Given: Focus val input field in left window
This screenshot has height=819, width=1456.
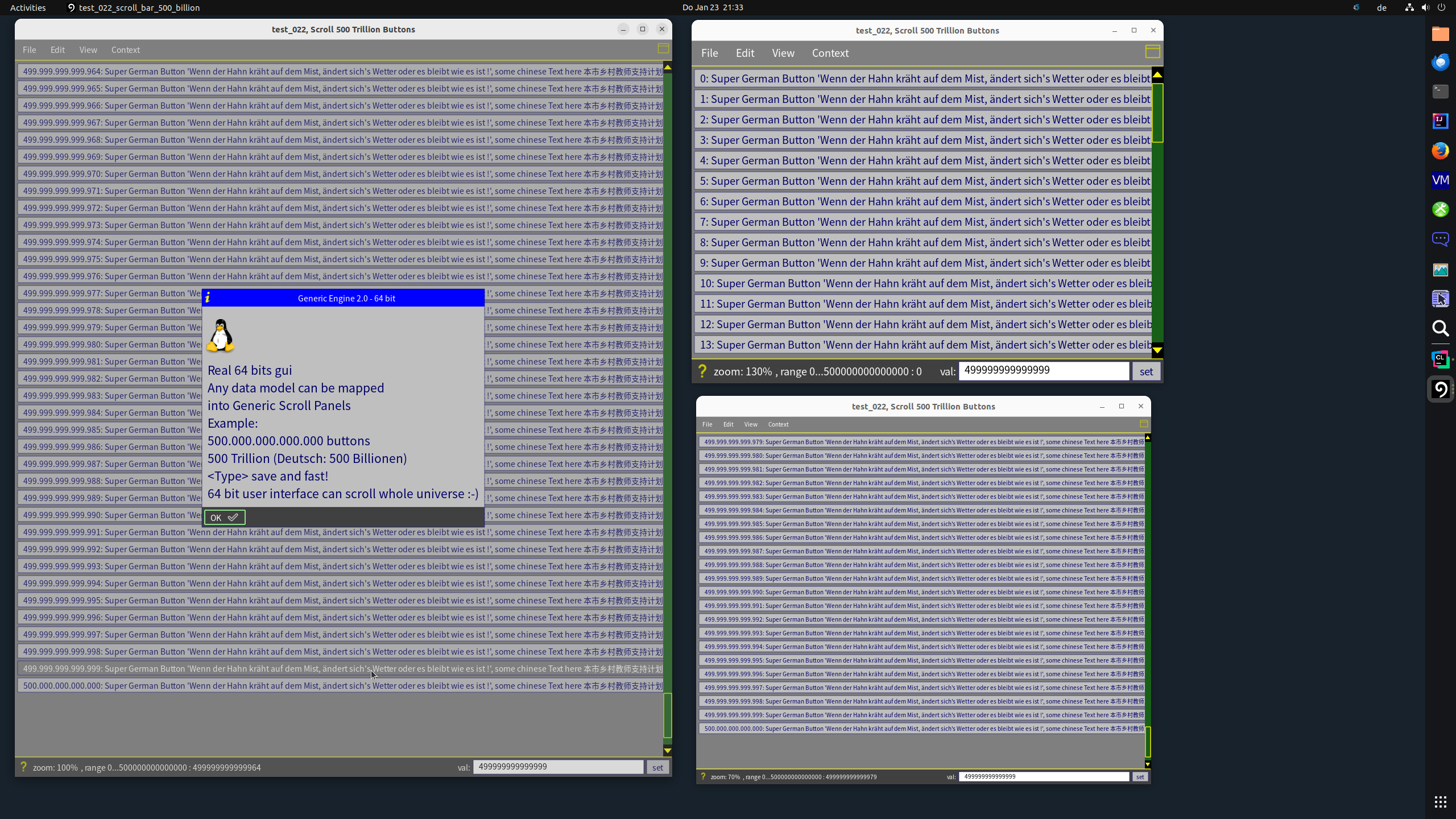Looking at the screenshot, I should coord(558,767).
